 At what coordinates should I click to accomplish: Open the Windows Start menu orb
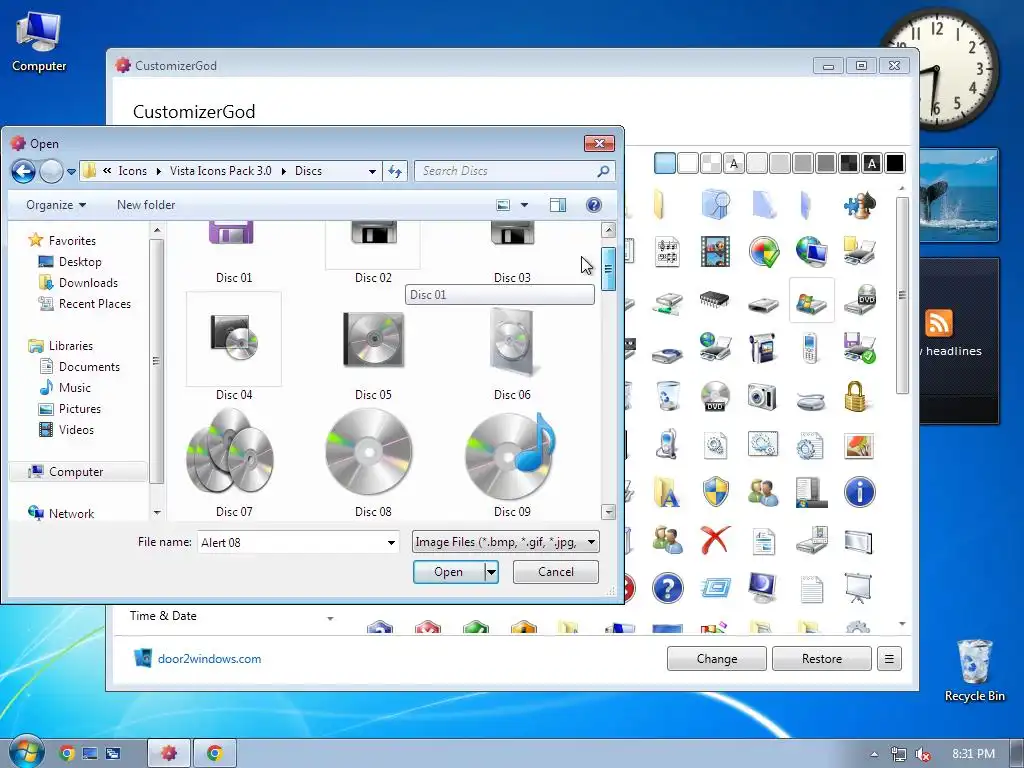(25, 754)
